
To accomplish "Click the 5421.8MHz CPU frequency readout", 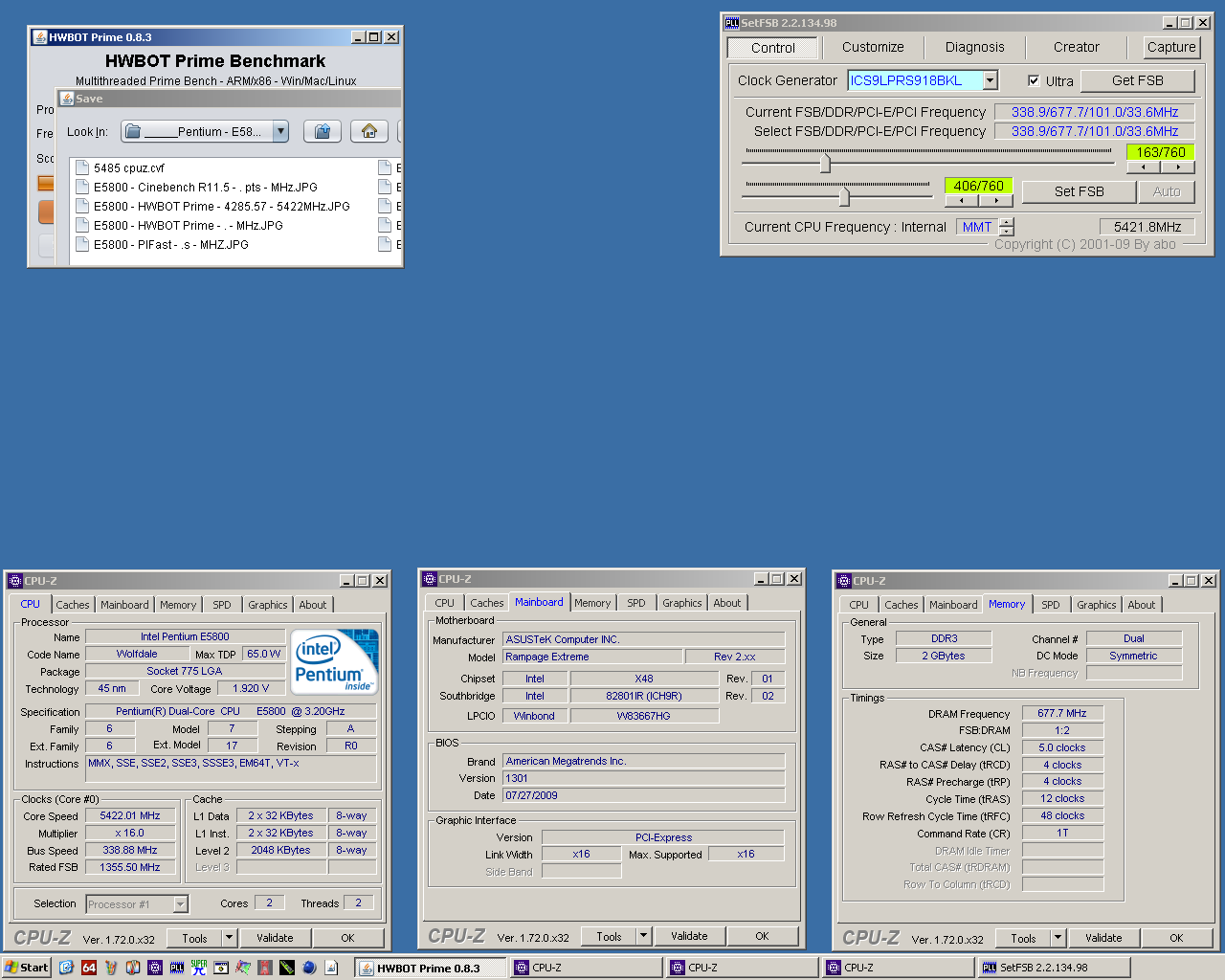I will (x=1147, y=227).
